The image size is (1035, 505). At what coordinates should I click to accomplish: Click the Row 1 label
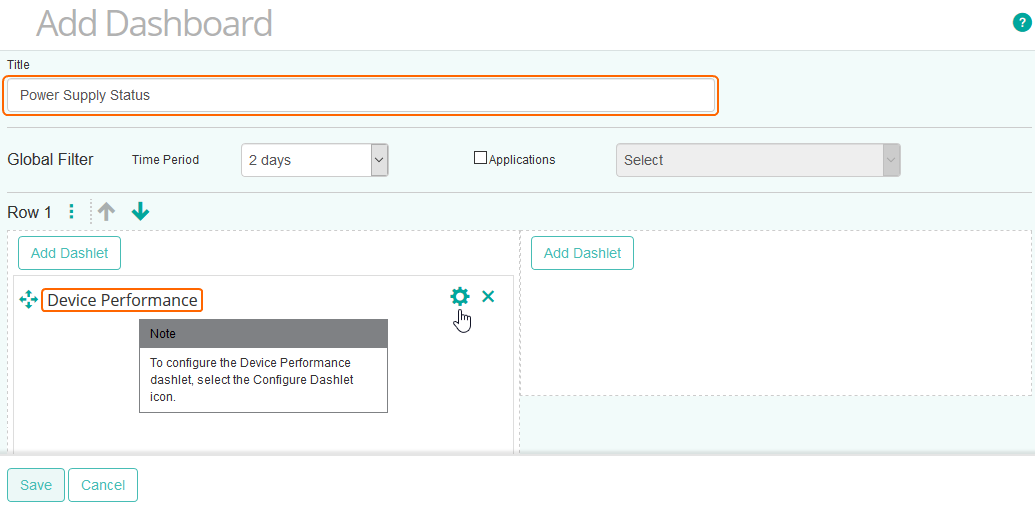click(29, 212)
